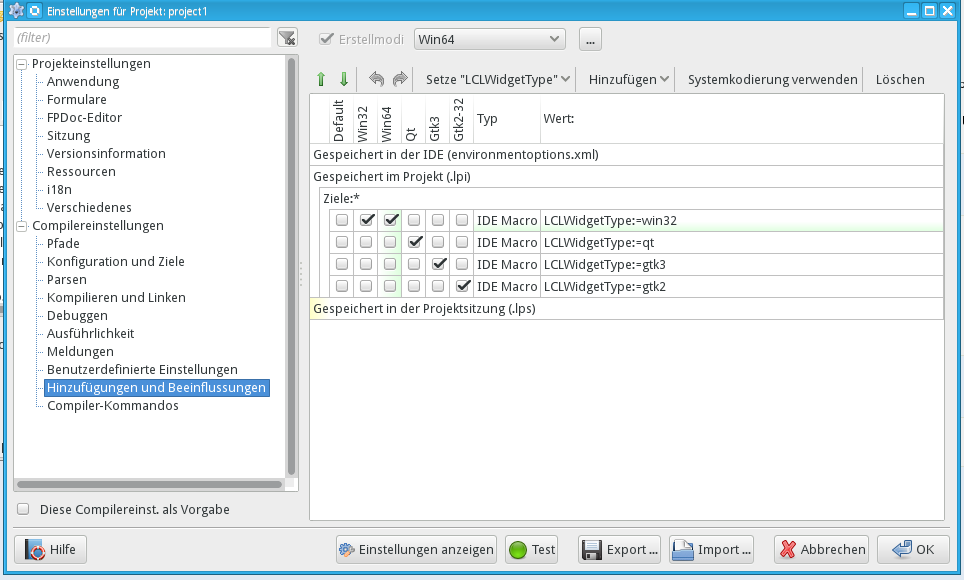Click the undo arrow icon

tap(377, 79)
